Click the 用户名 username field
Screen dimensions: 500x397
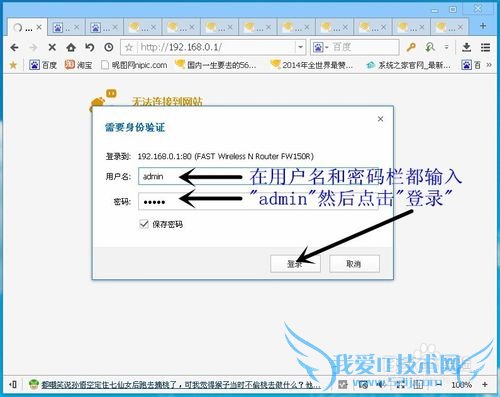[x=259, y=176]
